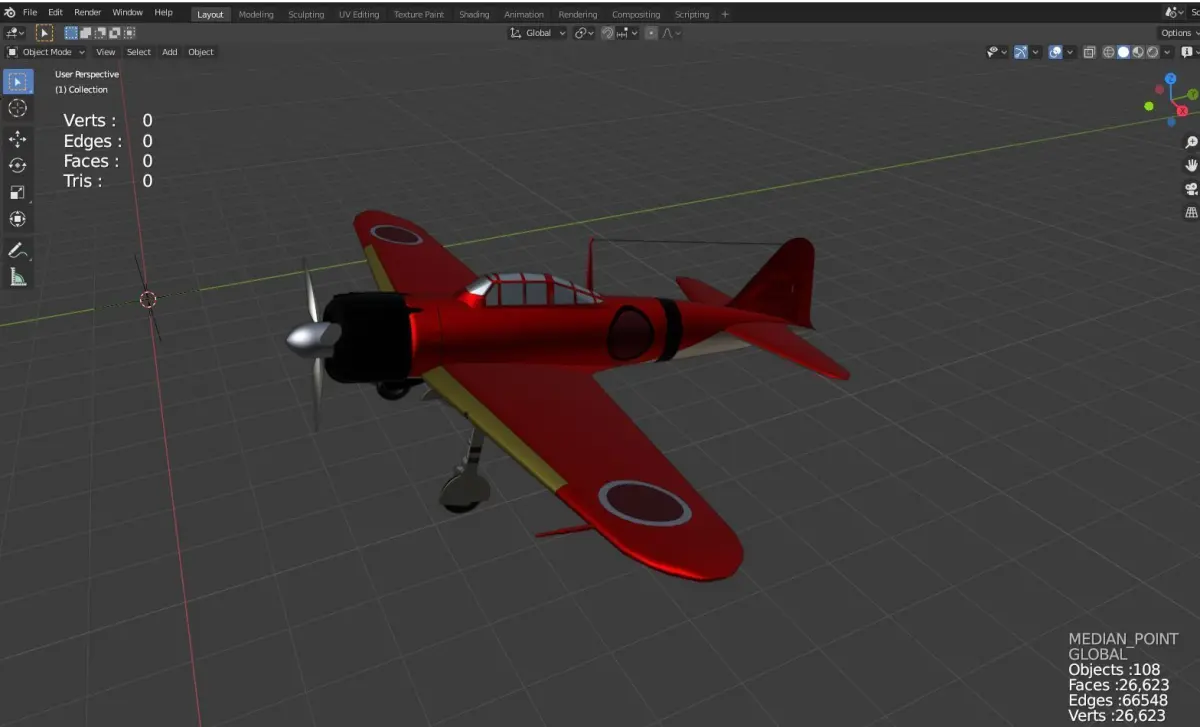Toggle viewport overlays display
1200x727 pixels.
[x=1055, y=52]
